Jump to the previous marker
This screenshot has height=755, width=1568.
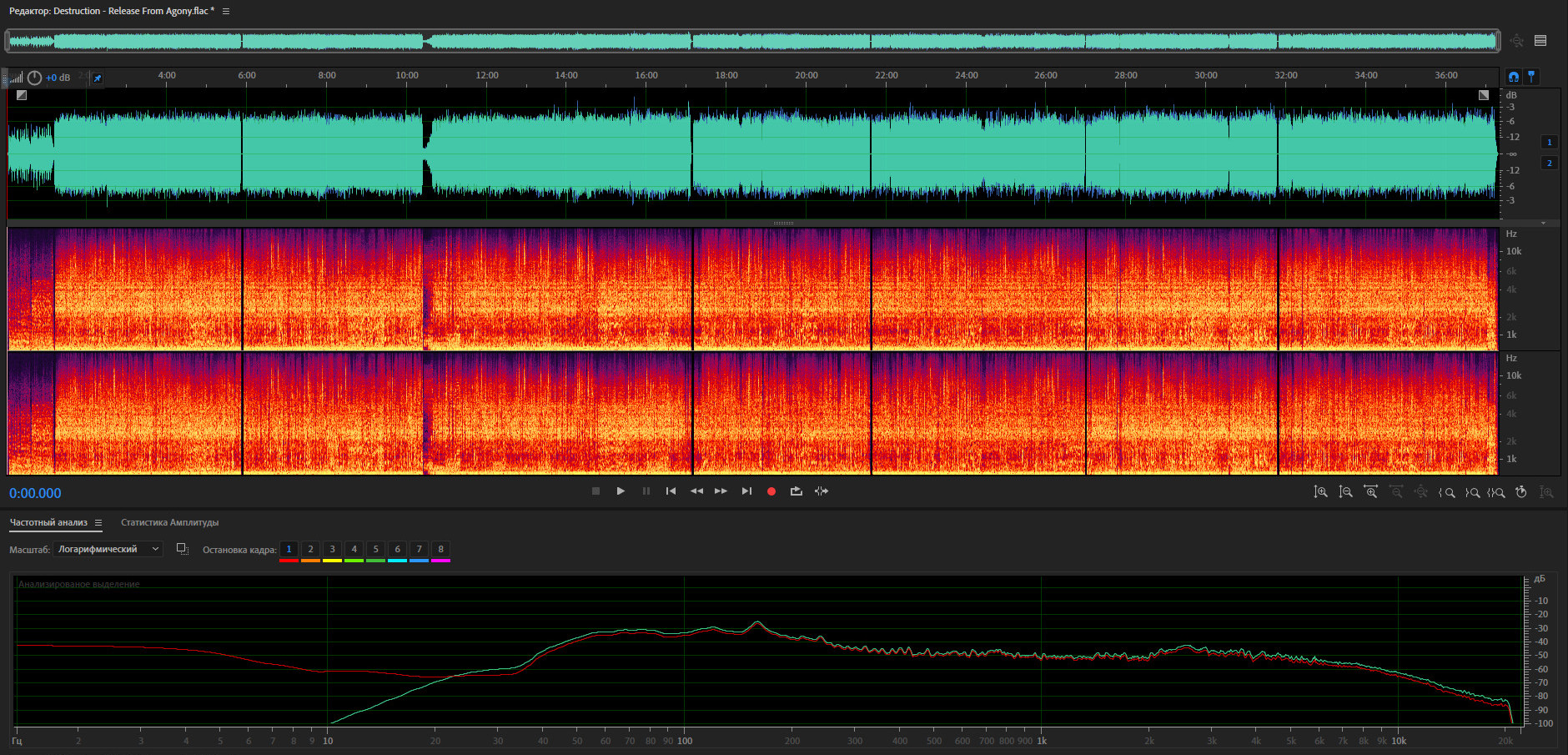click(x=671, y=491)
